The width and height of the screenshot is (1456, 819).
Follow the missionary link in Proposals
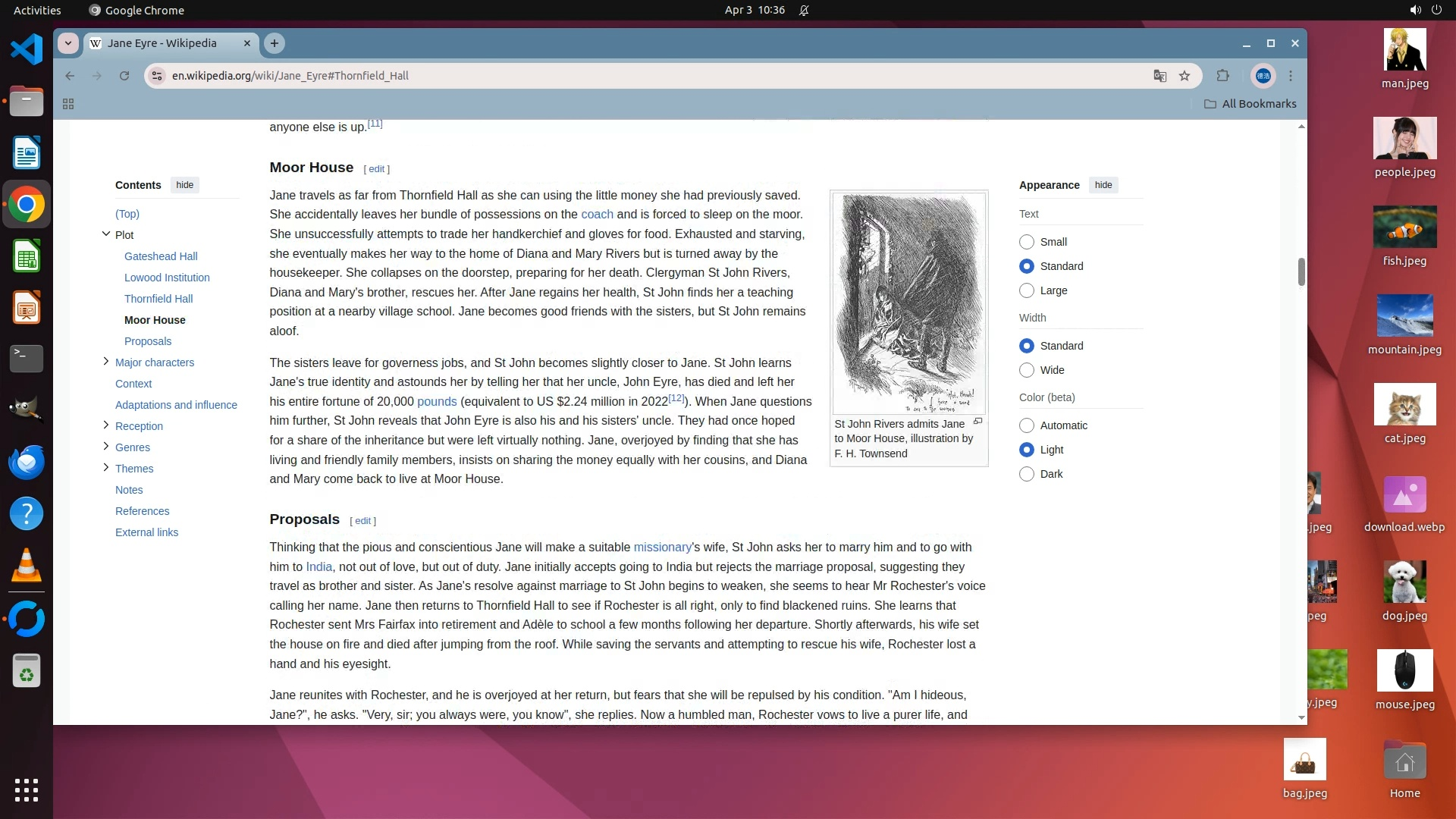point(662,548)
